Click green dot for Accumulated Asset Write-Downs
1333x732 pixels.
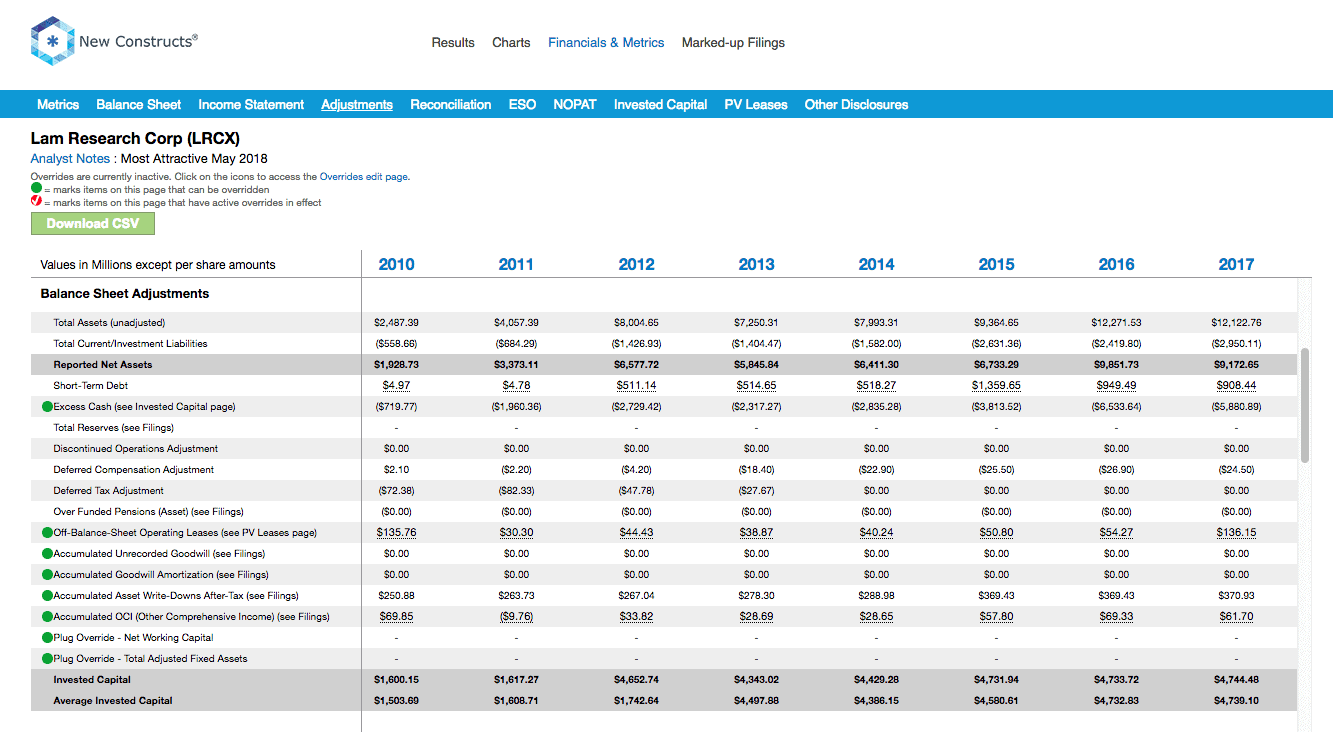click(47, 596)
